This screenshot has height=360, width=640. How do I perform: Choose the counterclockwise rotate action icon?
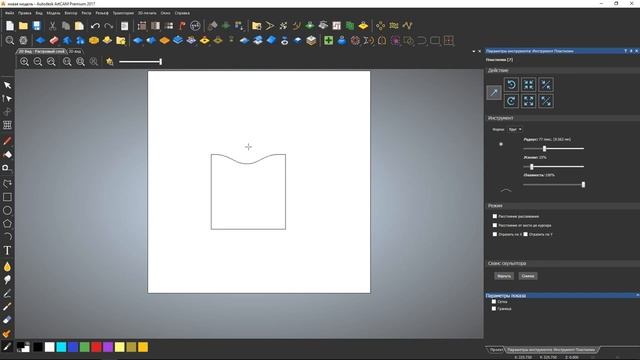tap(511, 84)
